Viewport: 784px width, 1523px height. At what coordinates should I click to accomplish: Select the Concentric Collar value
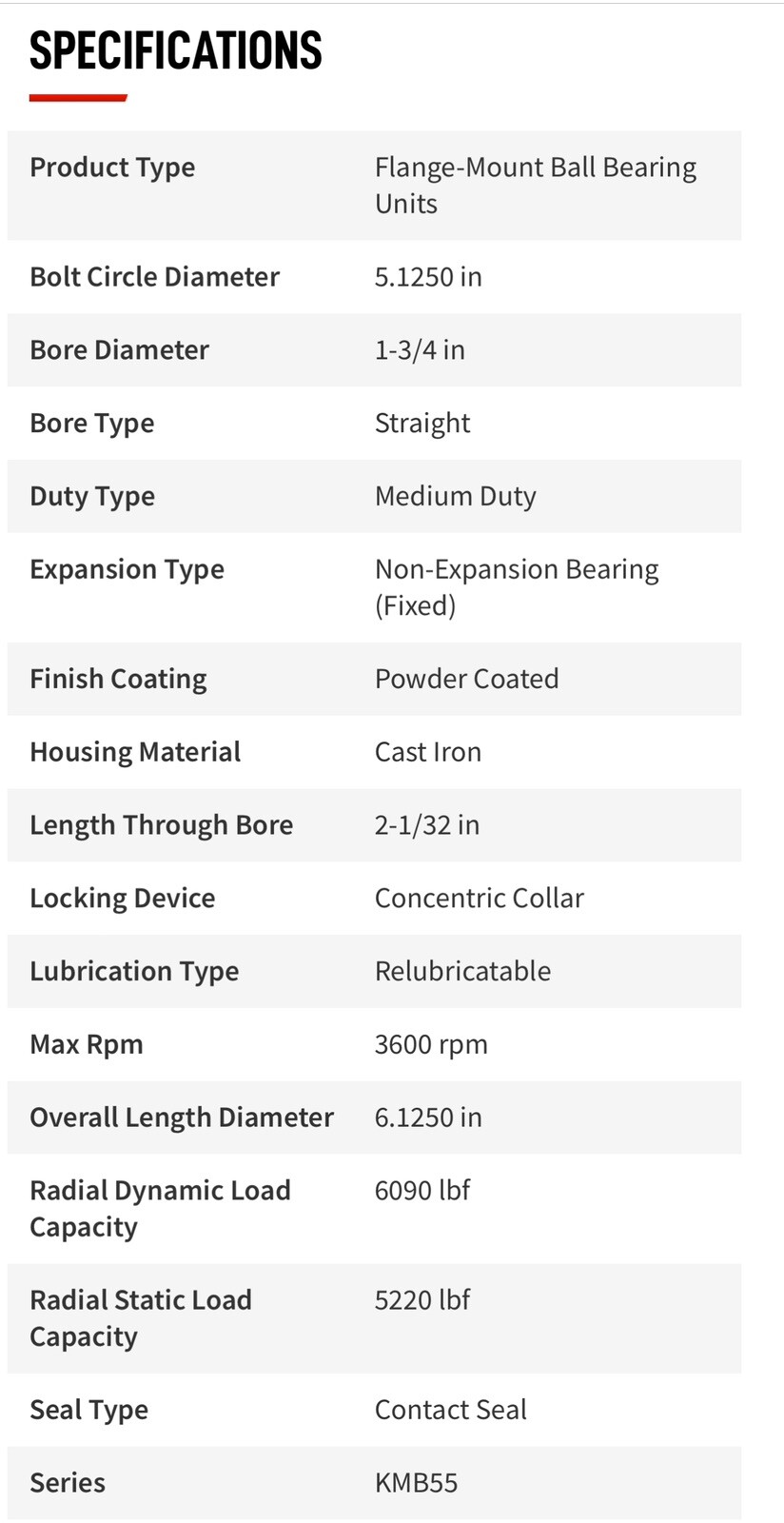point(480,899)
